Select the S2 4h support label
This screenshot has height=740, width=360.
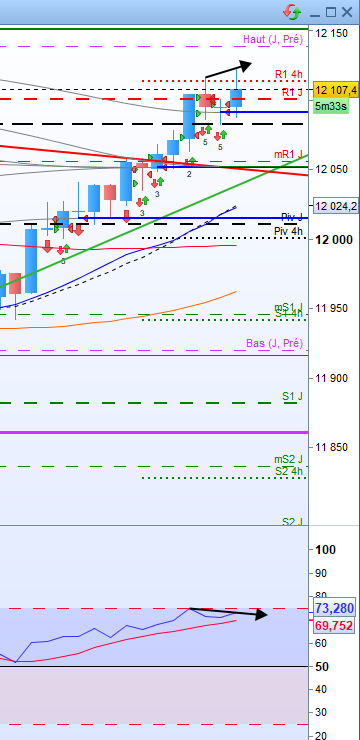tap(289, 471)
